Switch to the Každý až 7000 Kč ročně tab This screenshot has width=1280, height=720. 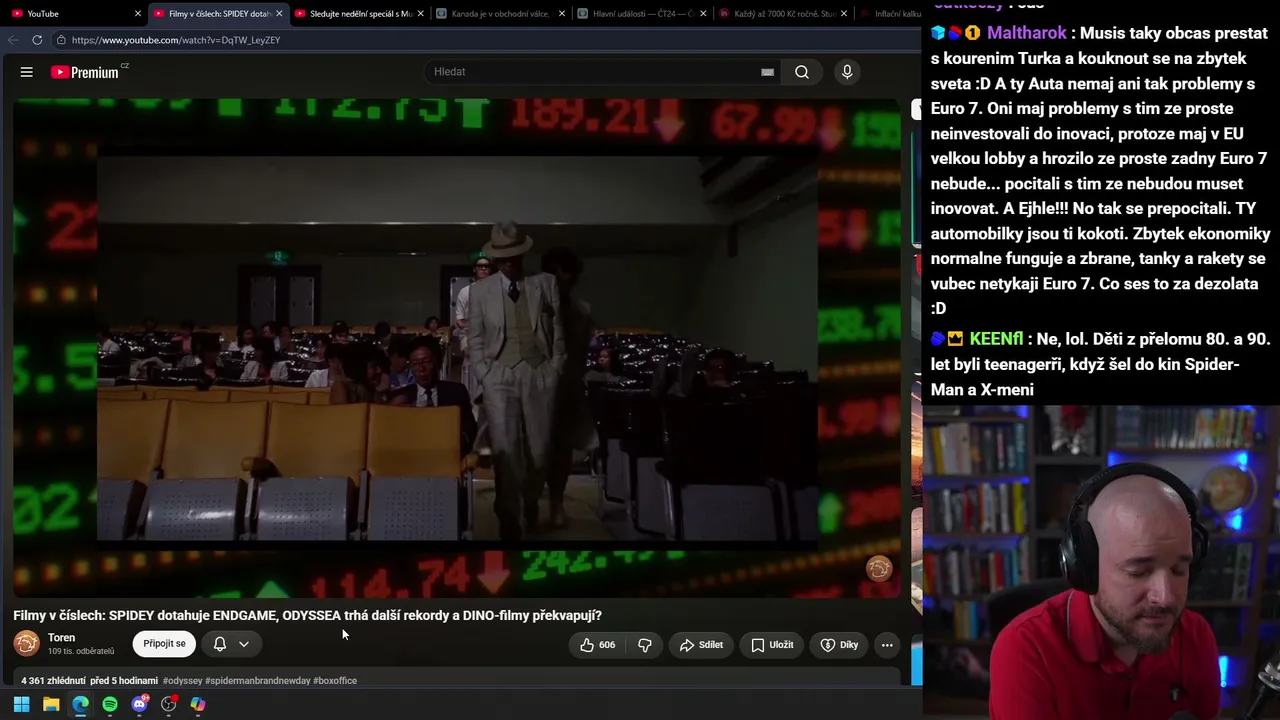point(782,14)
